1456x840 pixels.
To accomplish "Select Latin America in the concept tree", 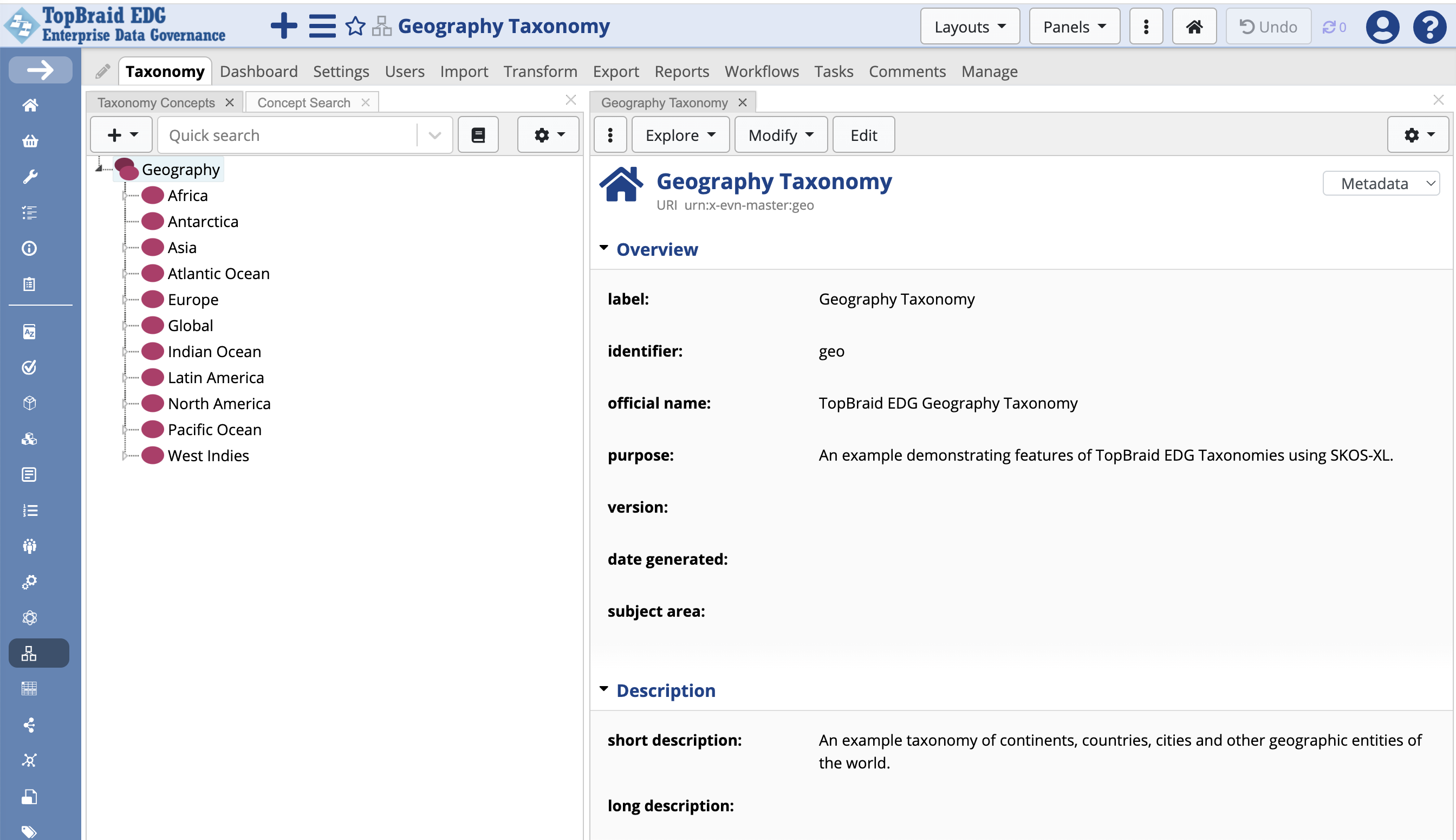I will [x=216, y=378].
